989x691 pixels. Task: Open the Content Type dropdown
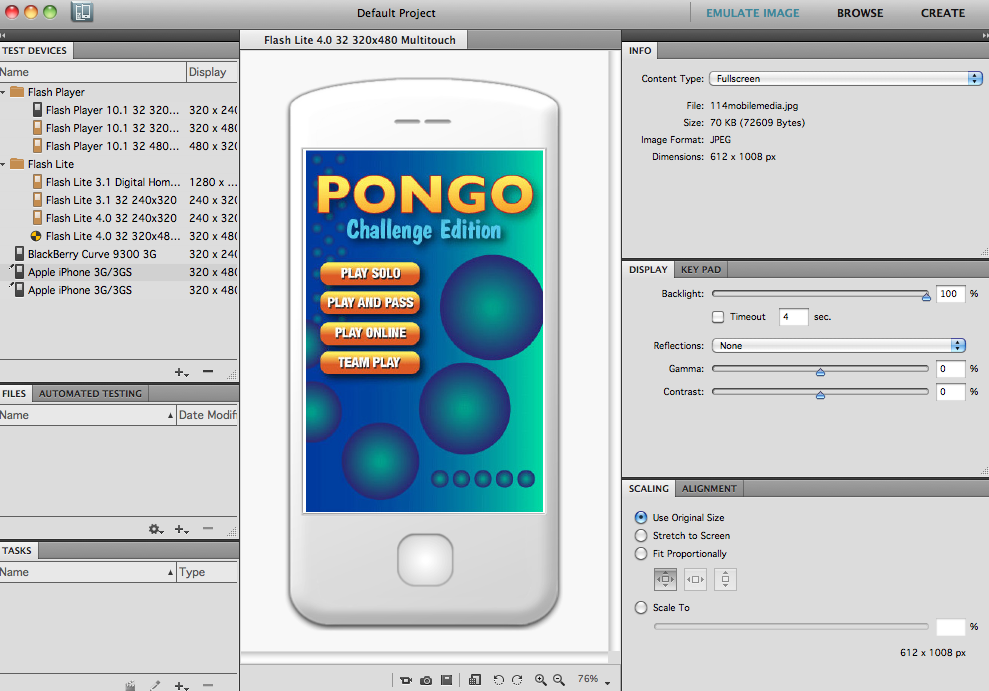click(846, 78)
